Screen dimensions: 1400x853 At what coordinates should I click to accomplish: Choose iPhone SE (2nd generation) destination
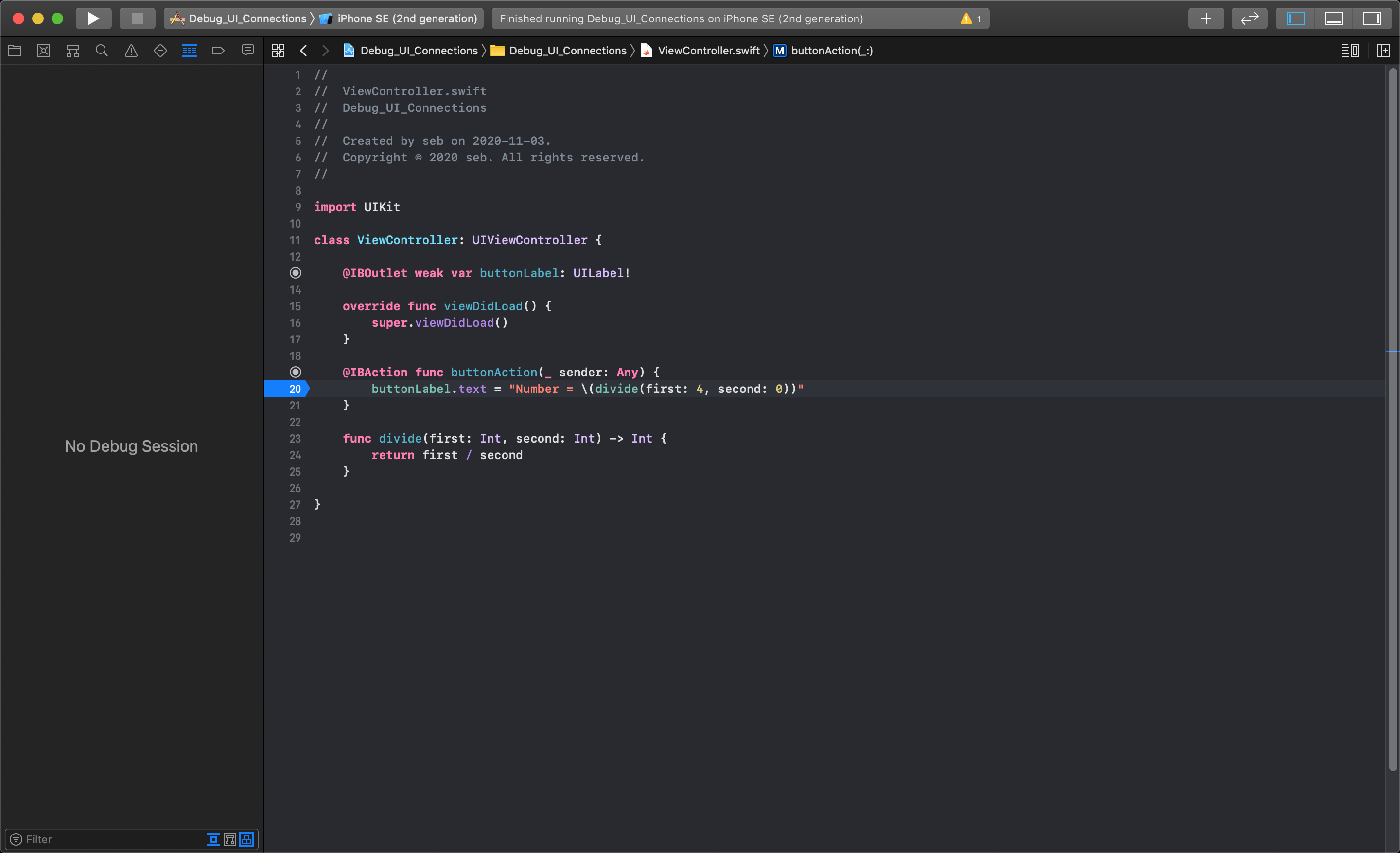(398, 18)
